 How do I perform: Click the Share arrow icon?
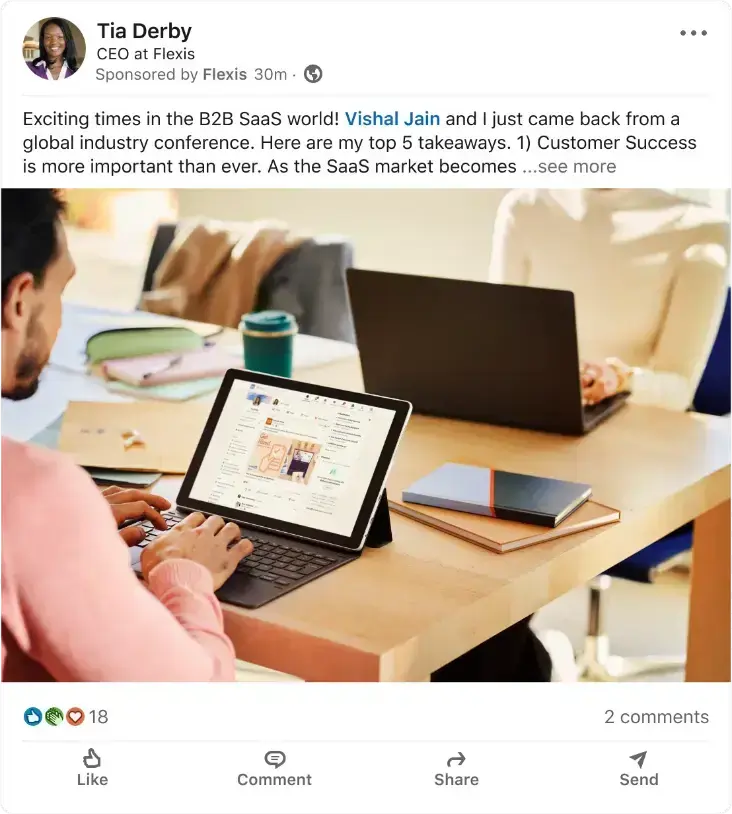[456, 759]
